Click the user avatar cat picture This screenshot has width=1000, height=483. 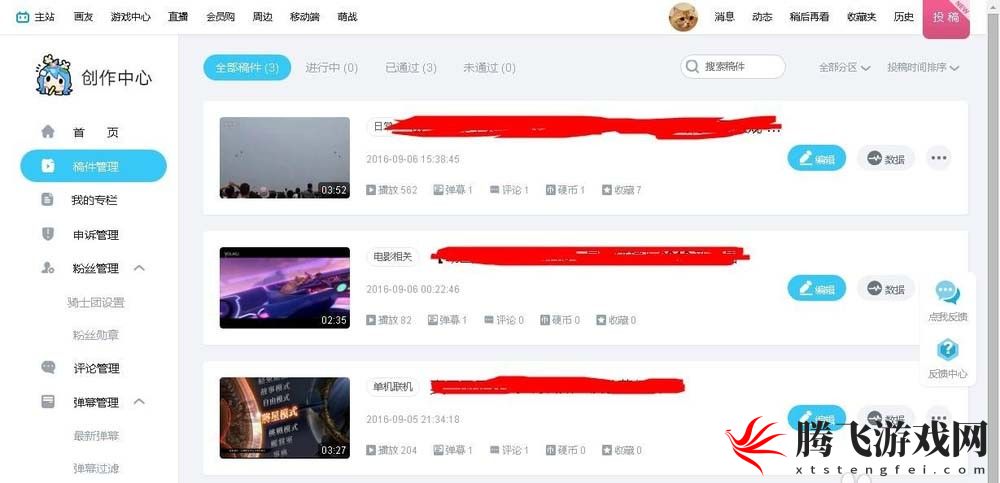click(683, 17)
